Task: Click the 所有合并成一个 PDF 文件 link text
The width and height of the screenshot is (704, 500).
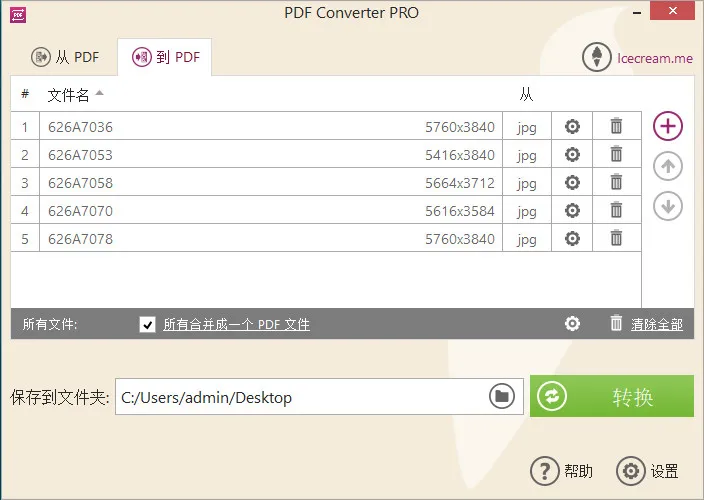Action: (x=236, y=324)
